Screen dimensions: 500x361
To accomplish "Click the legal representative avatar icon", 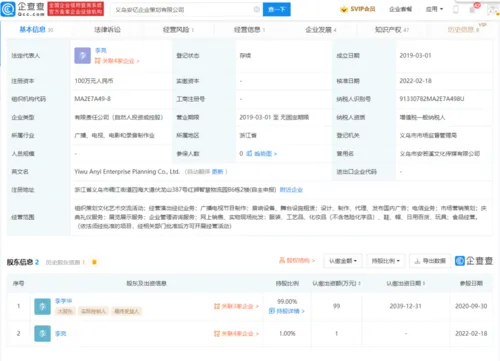I will point(82,56).
